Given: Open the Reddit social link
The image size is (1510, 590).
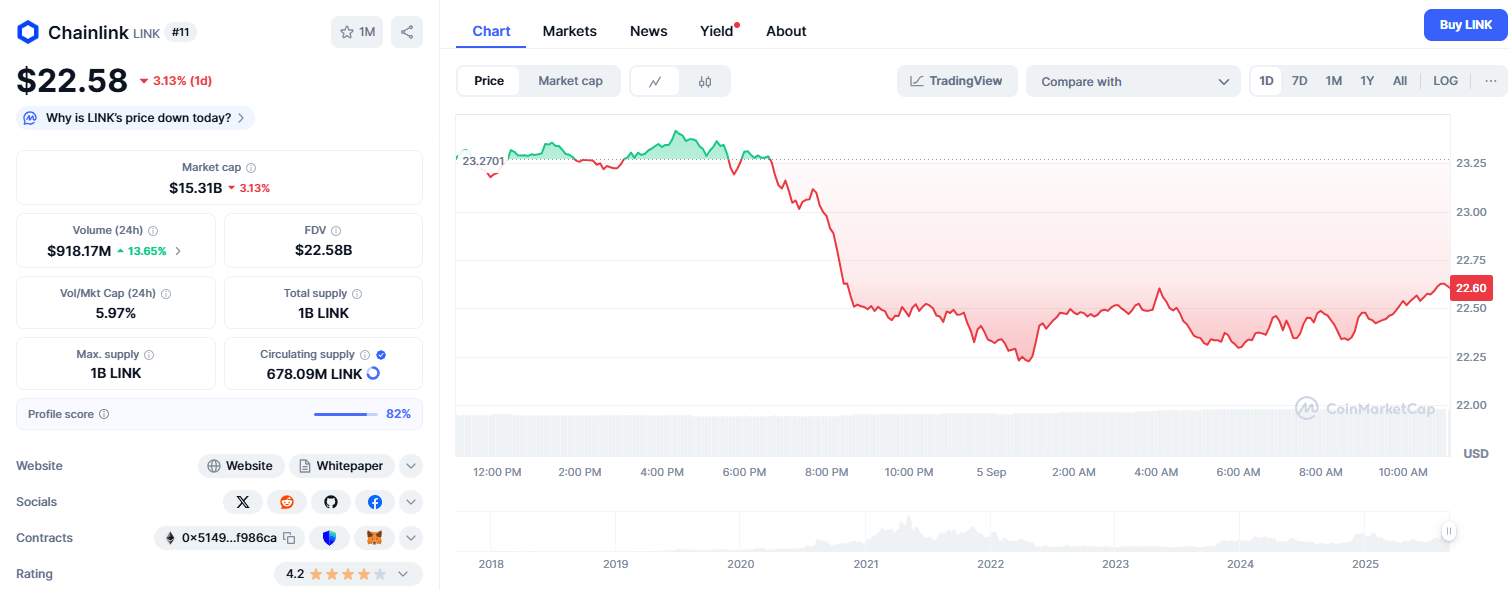Looking at the screenshot, I should tap(287, 502).
